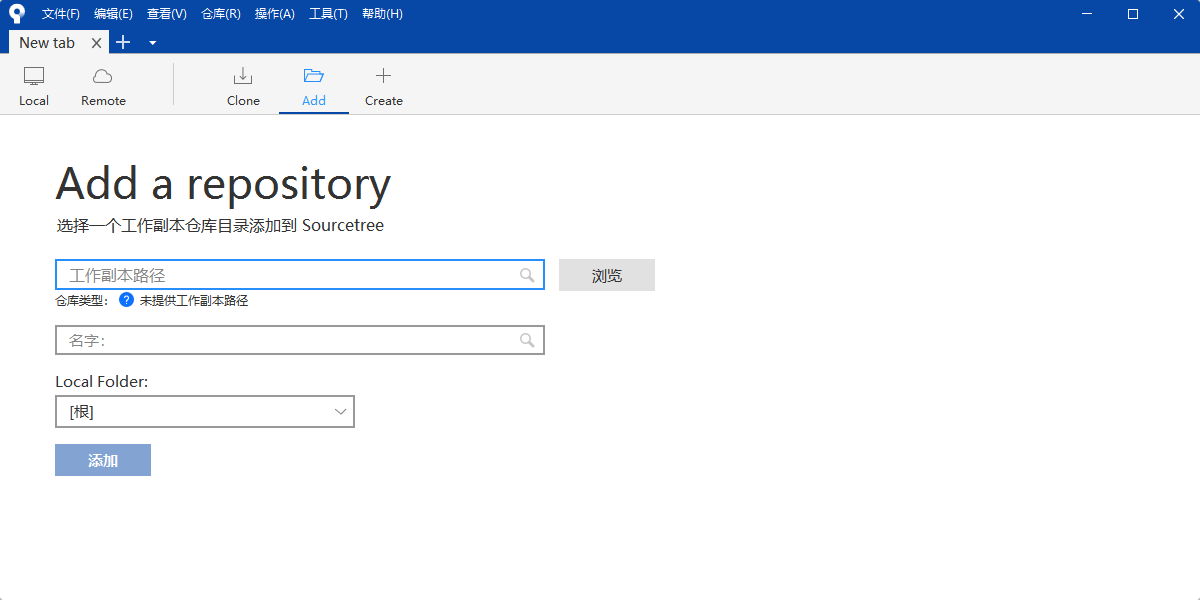Open the 工具(T) menu
Screen dimensions: 1200x600
[328, 14]
